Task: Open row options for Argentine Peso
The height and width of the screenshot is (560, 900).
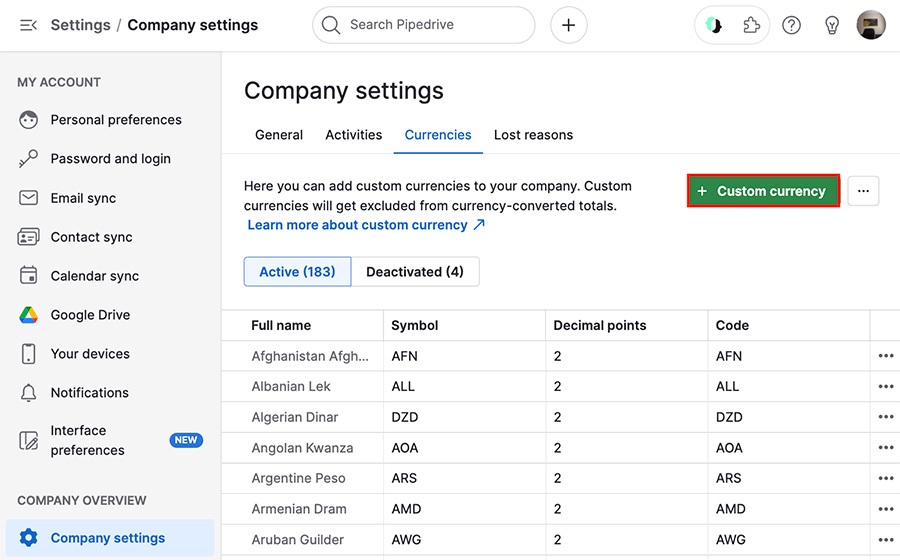Action: (x=886, y=478)
